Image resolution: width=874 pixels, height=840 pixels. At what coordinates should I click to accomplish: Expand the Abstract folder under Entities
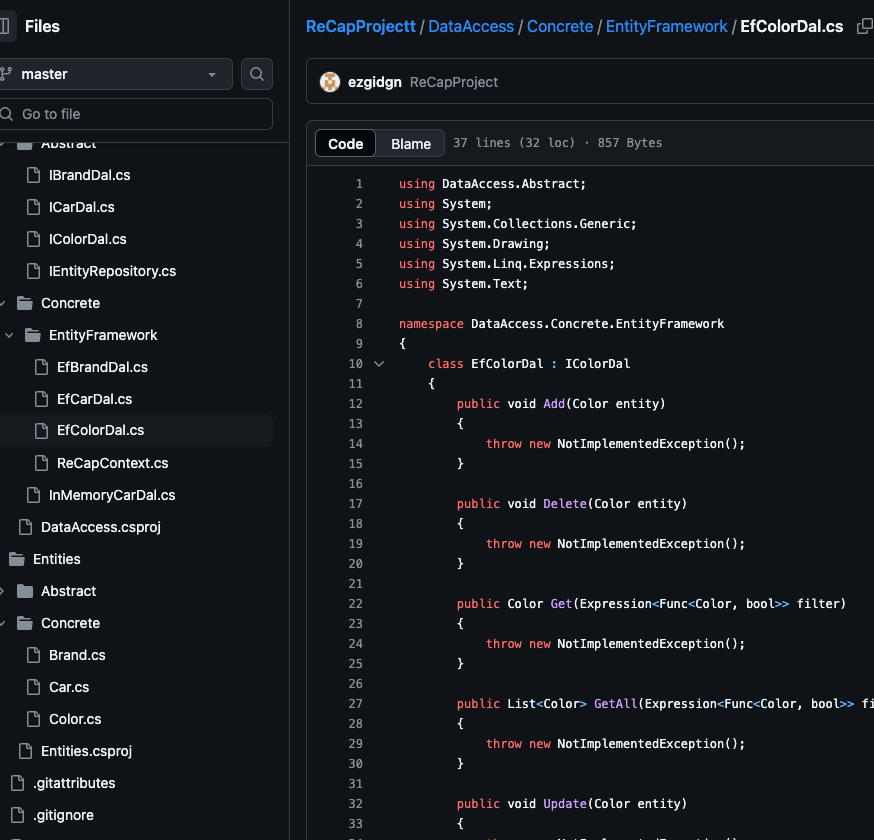pos(2,591)
